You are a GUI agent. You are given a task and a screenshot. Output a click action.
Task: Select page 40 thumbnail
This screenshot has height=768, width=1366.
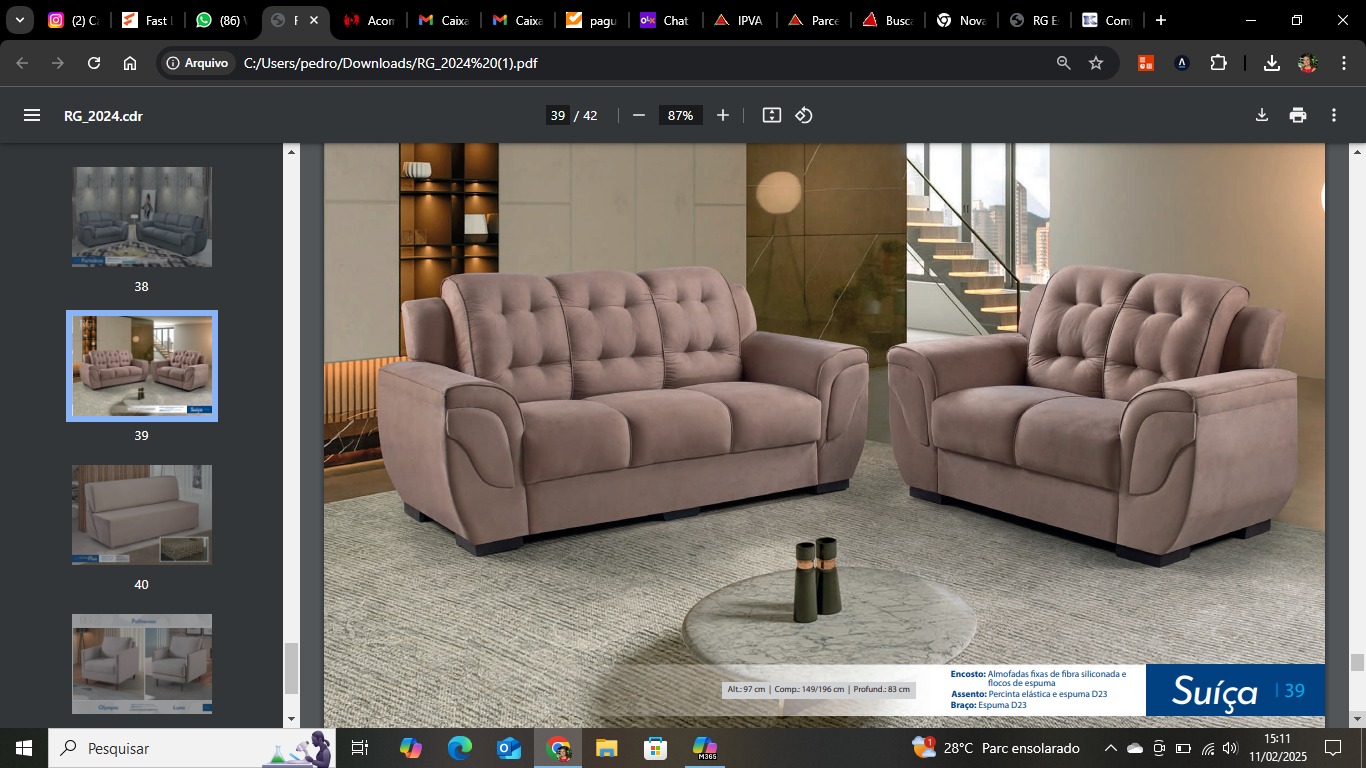coord(142,515)
